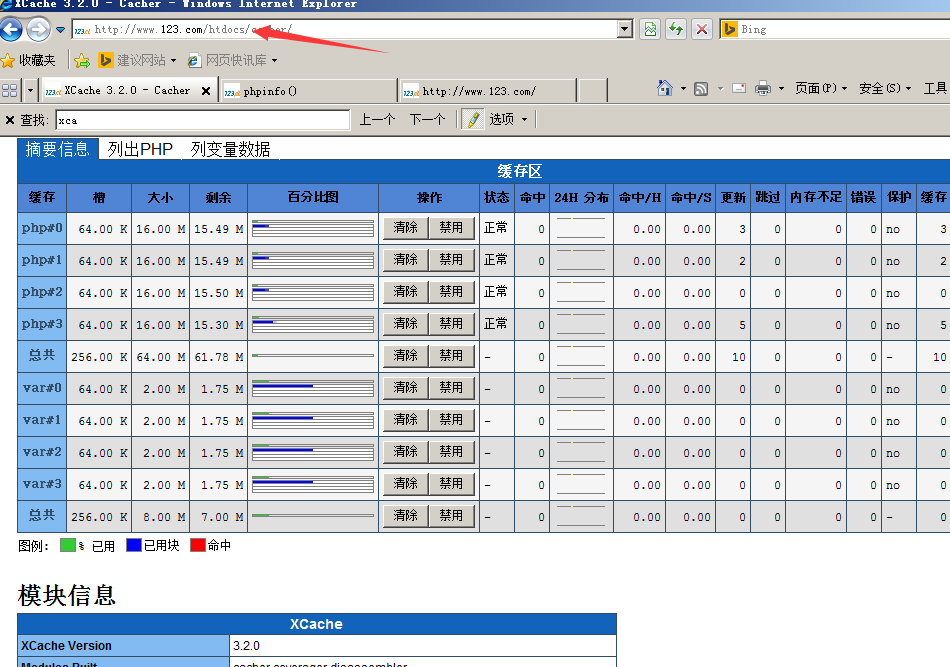Screen dimensions: 950x667
Task: Open the 页面(P) page menu
Action: [x=821, y=88]
